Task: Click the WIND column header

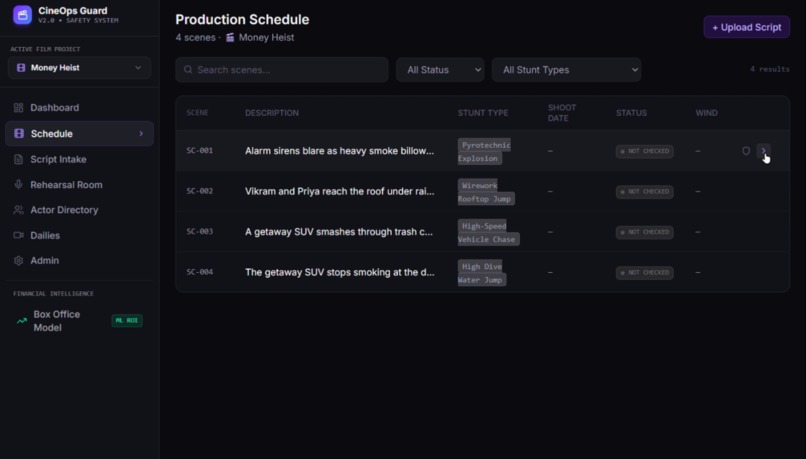Action: pyautogui.click(x=707, y=113)
